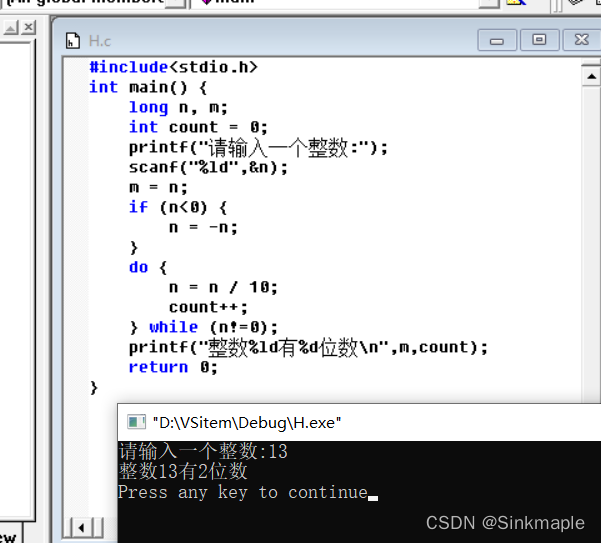Click the "} while (n!=0);" line
The height and width of the screenshot is (543, 601).
tap(204, 327)
